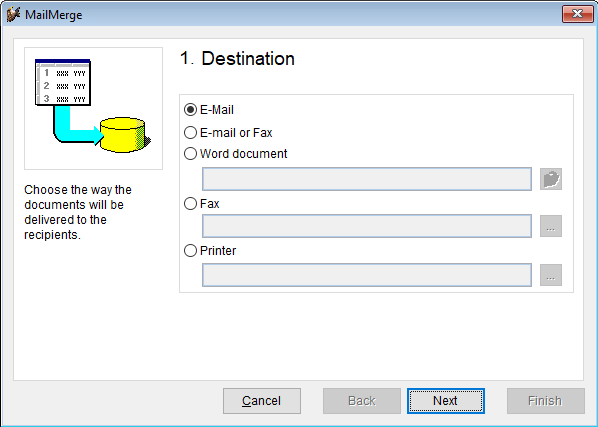Click the MailMerge app icon in title bar

point(13,14)
